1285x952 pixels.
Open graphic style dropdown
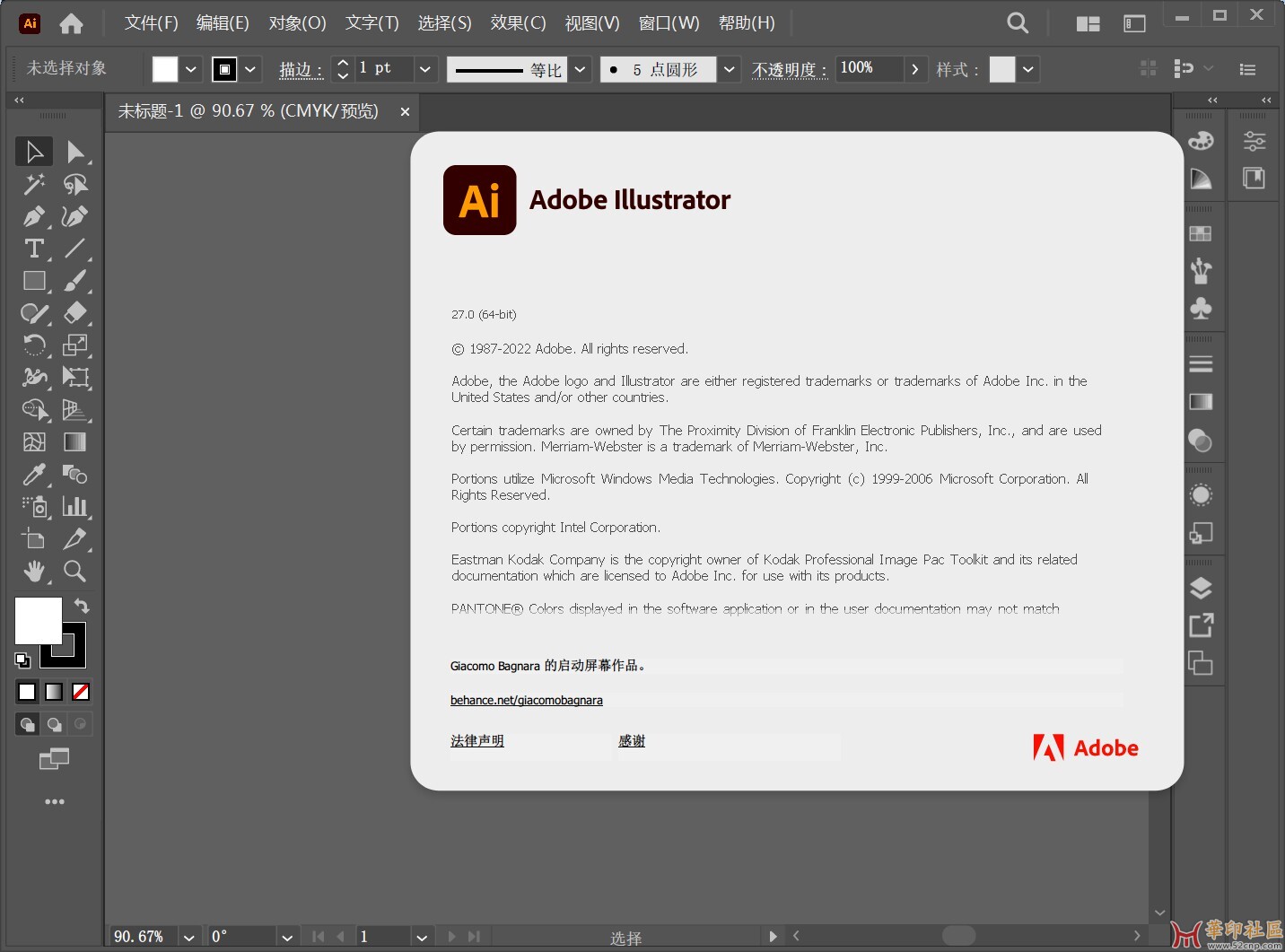tap(1028, 69)
